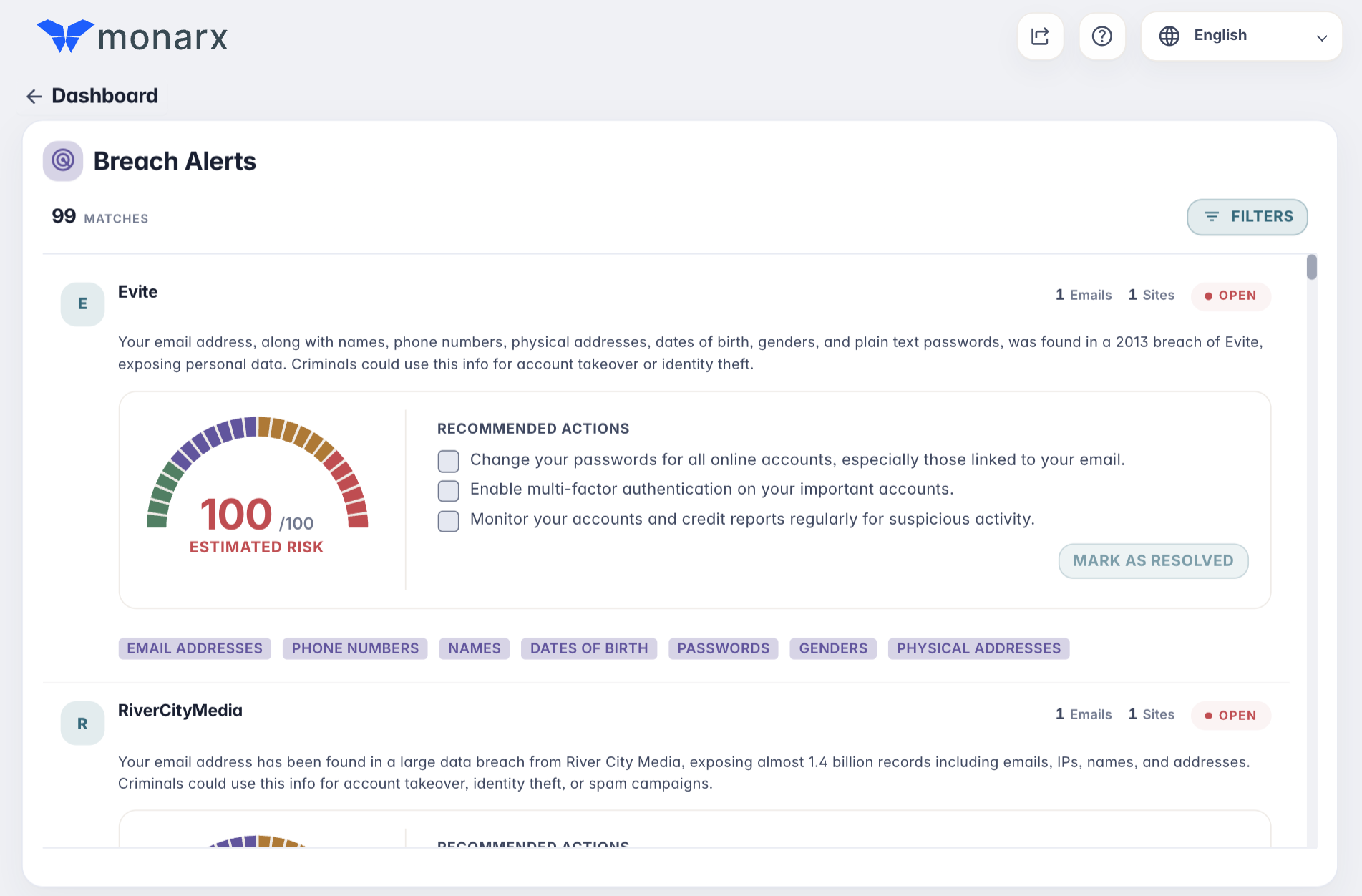Click the '100 /100' estimated risk score
Image resolution: width=1362 pixels, height=896 pixels.
click(257, 515)
